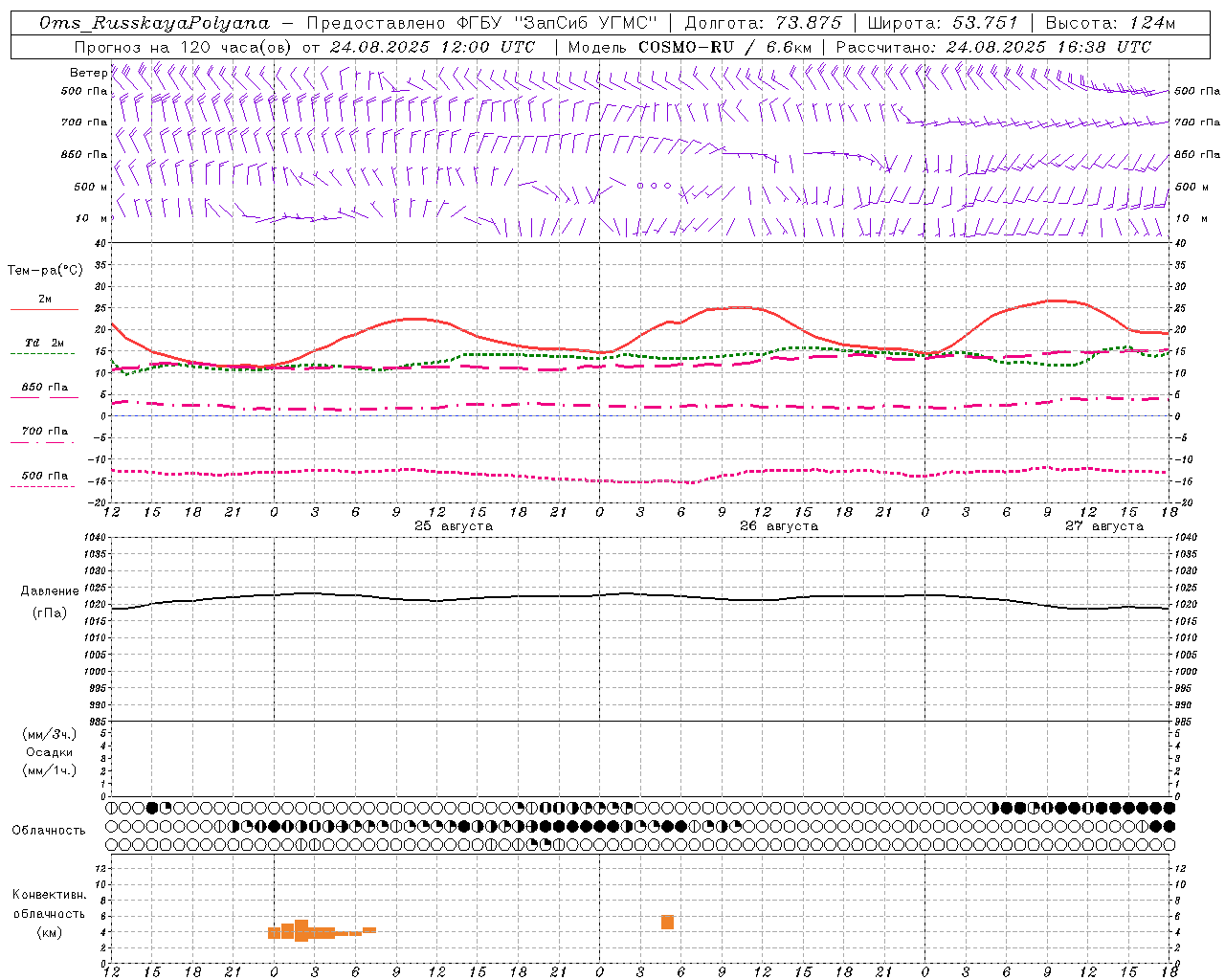Screen dimensions: 1225x980
Task: Click the Облачность row label
Action: click(x=49, y=831)
